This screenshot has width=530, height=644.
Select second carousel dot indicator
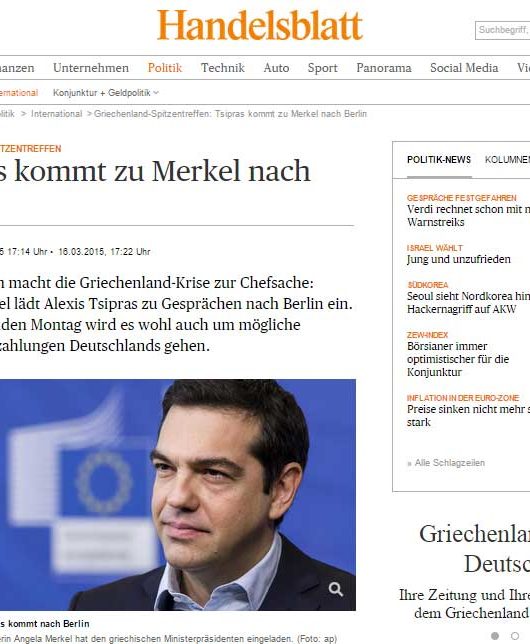[515, 636]
